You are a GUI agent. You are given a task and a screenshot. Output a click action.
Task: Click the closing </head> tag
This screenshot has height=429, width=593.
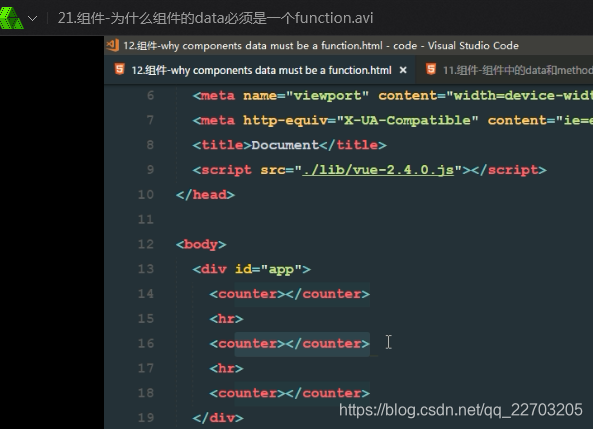[205, 194]
